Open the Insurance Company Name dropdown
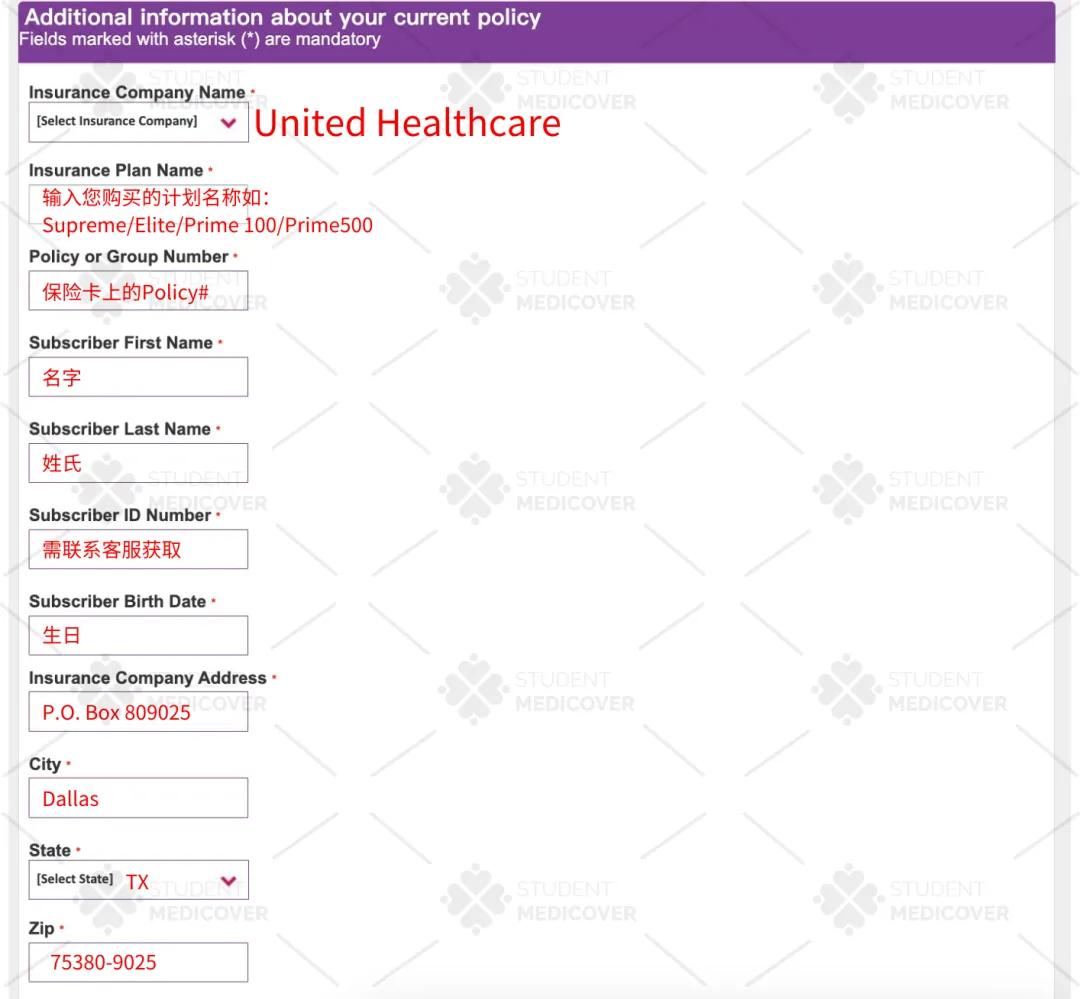The width and height of the screenshot is (1080, 999). (x=138, y=123)
